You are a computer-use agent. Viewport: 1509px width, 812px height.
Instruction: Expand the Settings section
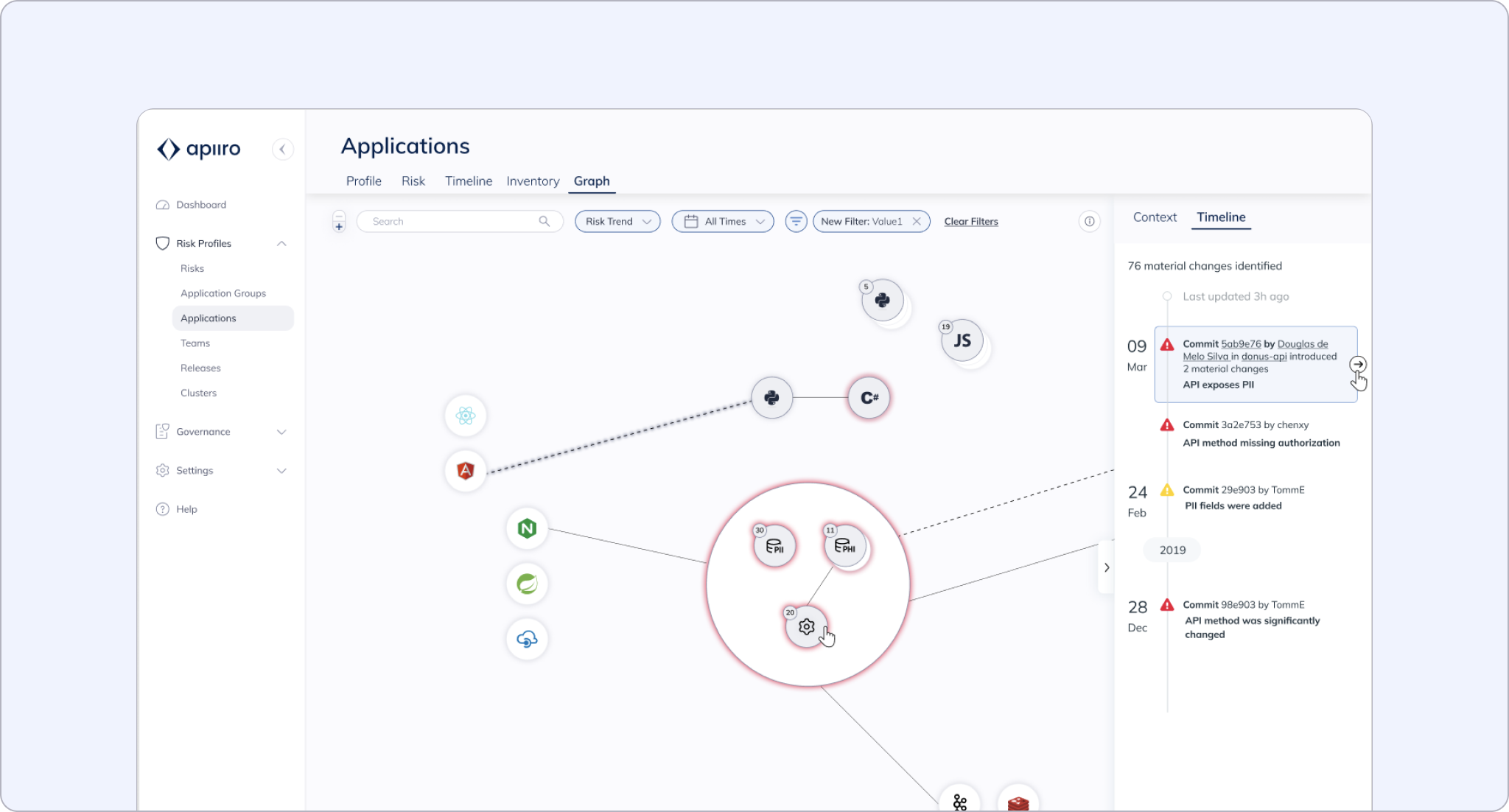tap(281, 471)
